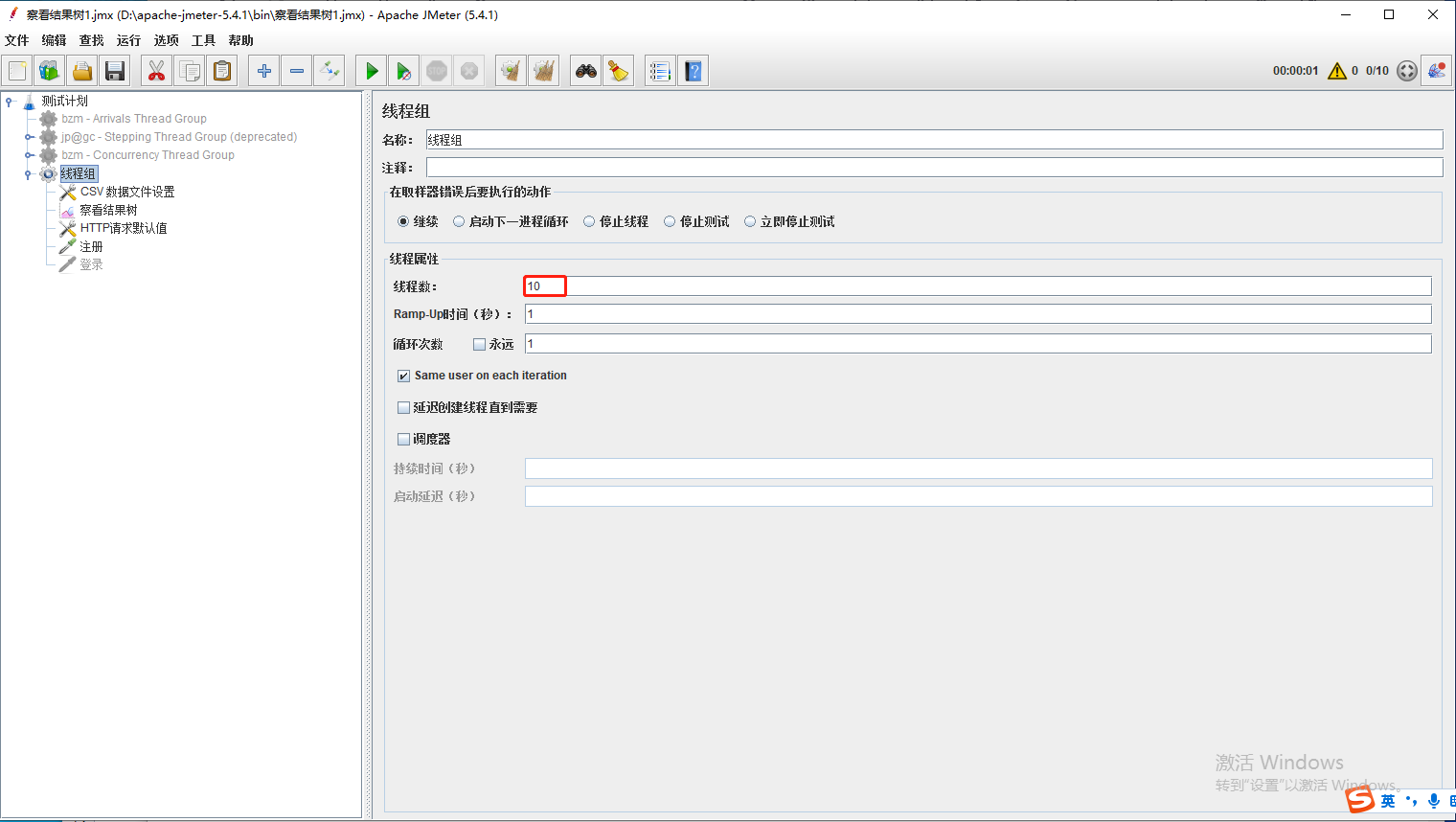Image resolution: width=1456 pixels, height=822 pixels.
Task: Open the 文件 menu
Action: coord(17,40)
